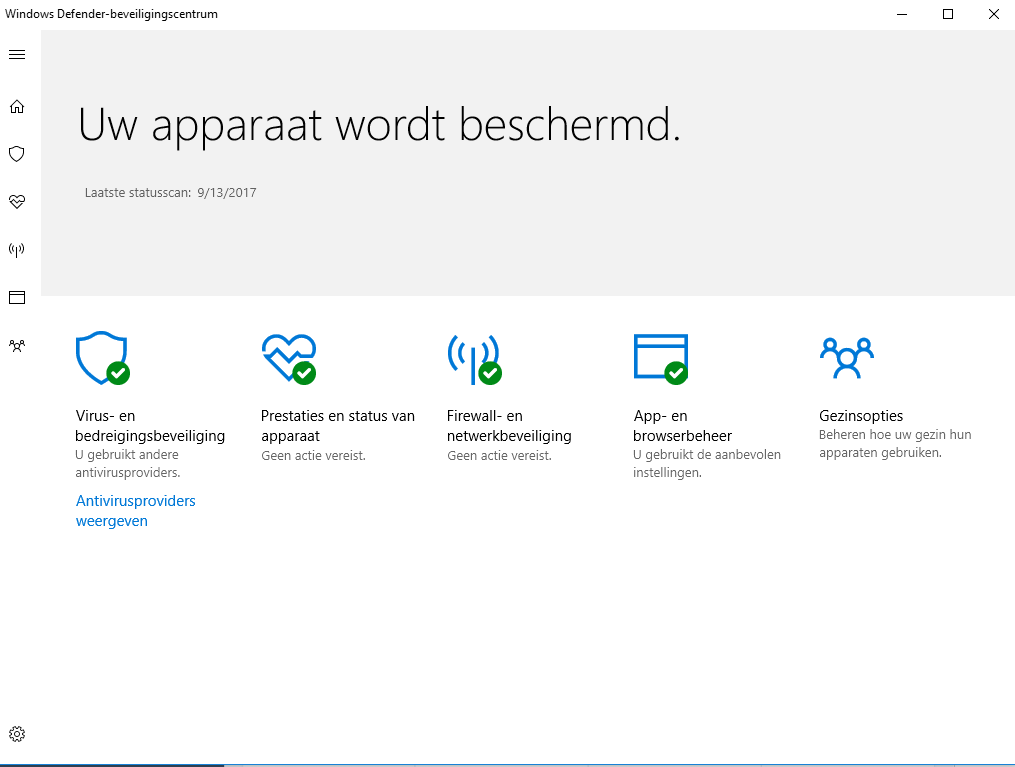Click the large family people icon
This screenshot has width=1015, height=767.
point(847,358)
